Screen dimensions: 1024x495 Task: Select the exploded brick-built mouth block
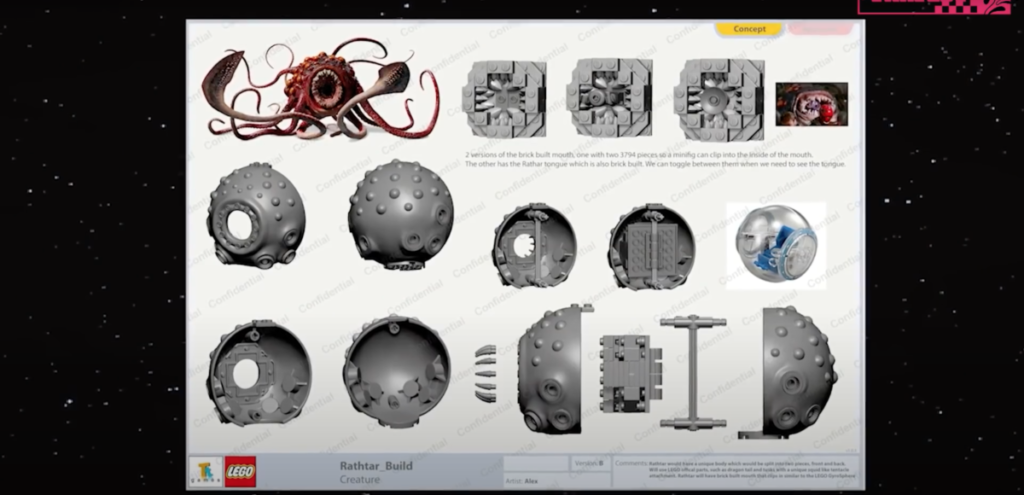click(x=630, y=373)
